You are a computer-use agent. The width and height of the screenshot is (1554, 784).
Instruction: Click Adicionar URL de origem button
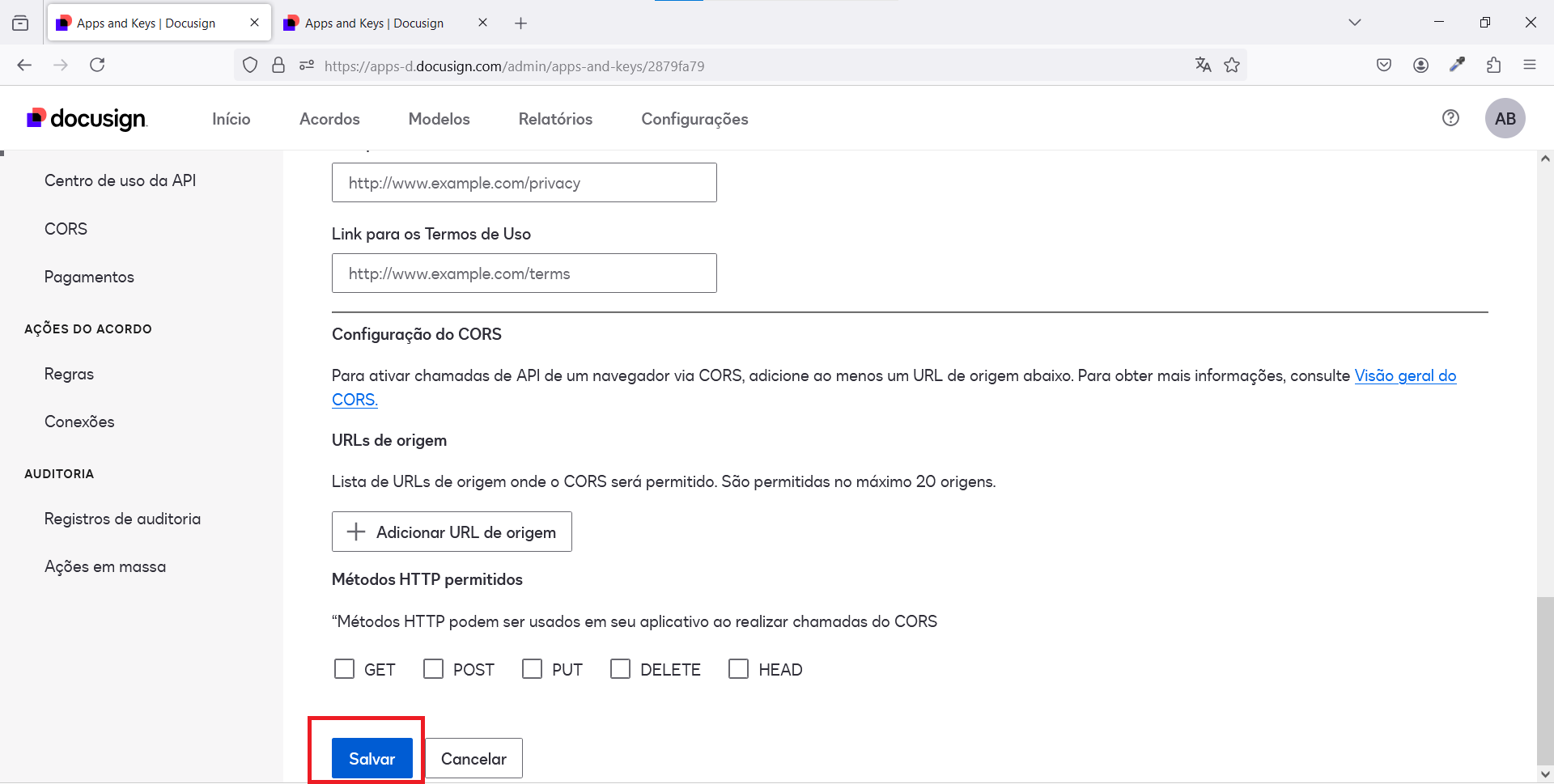click(x=452, y=532)
